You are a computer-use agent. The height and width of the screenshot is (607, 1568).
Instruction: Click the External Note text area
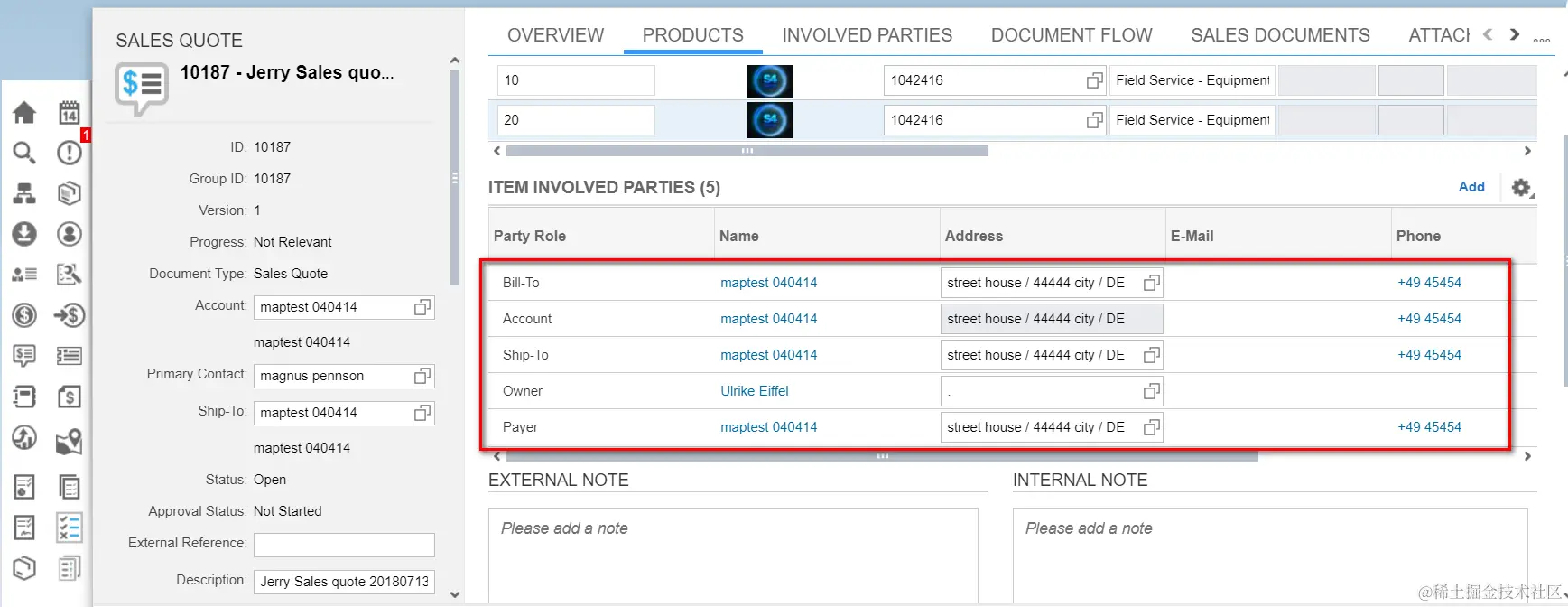point(733,555)
